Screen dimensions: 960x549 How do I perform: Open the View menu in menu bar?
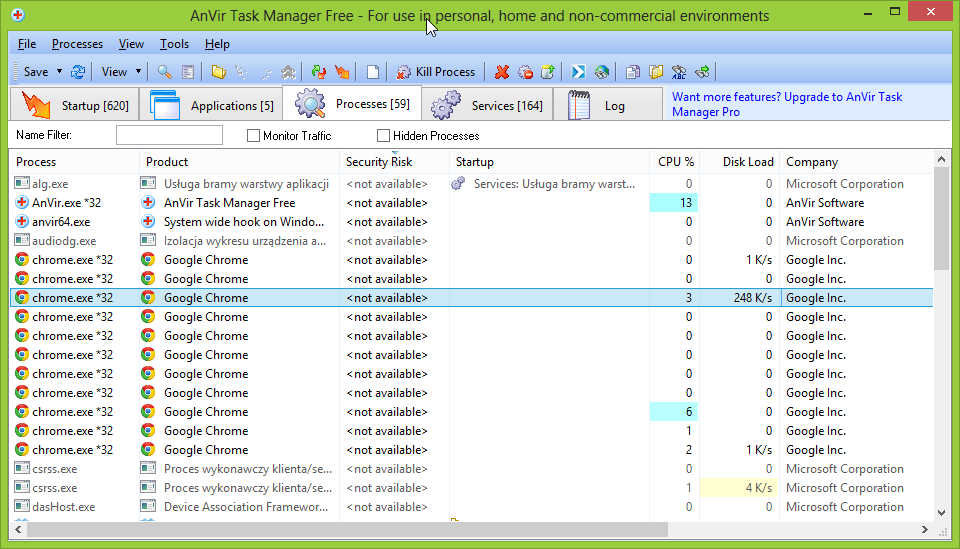tap(131, 44)
